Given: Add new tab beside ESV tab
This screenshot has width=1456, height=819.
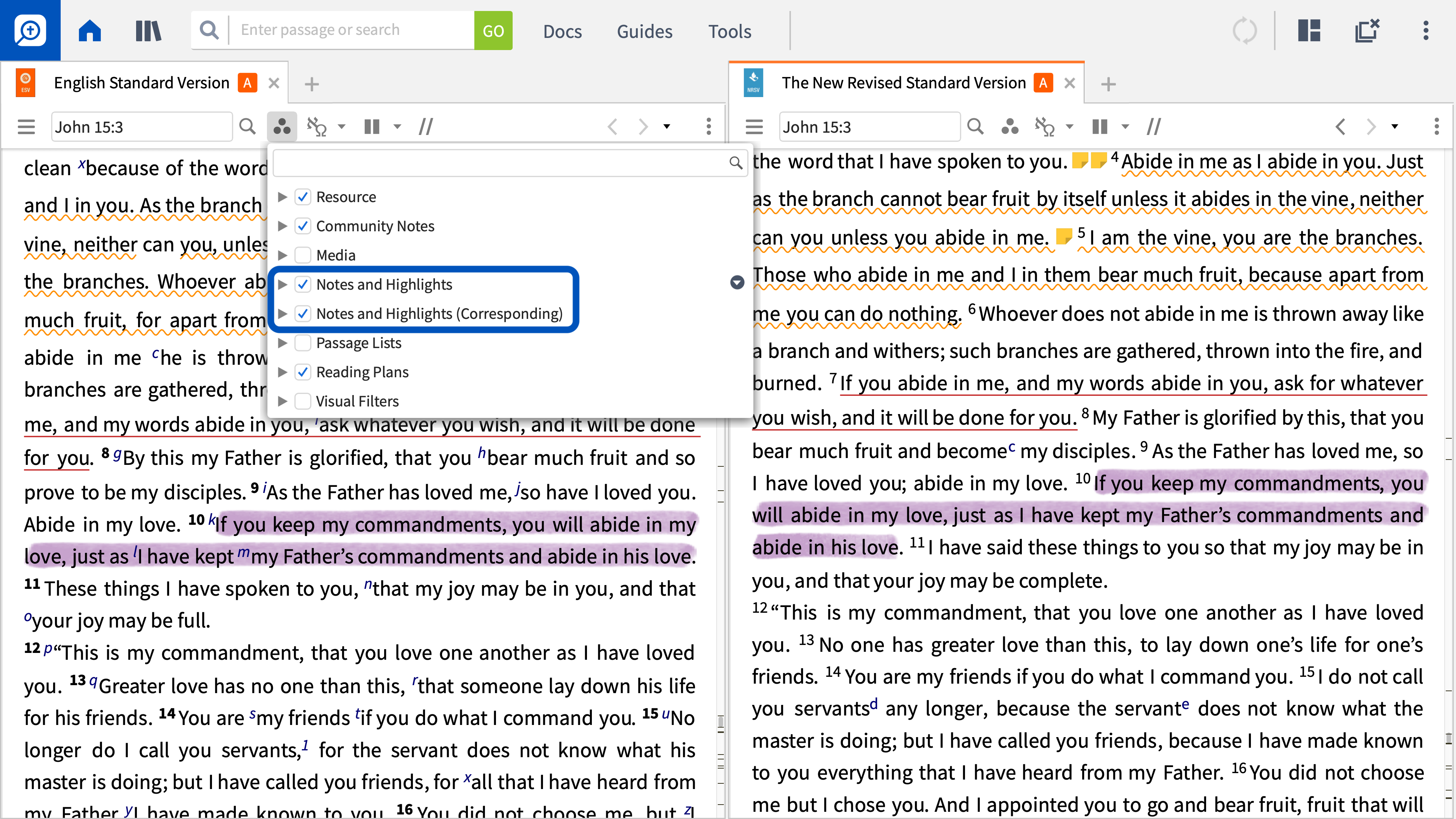Looking at the screenshot, I should [311, 84].
